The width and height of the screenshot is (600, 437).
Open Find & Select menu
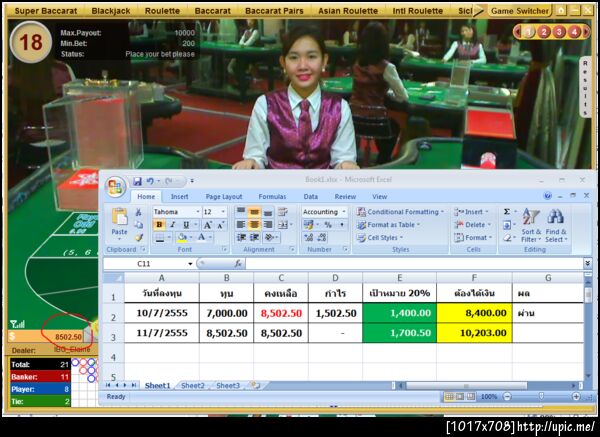click(556, 225)
